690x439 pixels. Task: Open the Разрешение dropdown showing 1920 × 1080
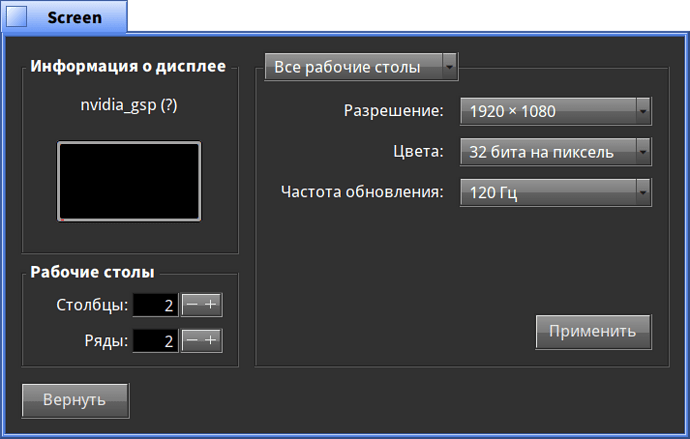coord(555,111)
